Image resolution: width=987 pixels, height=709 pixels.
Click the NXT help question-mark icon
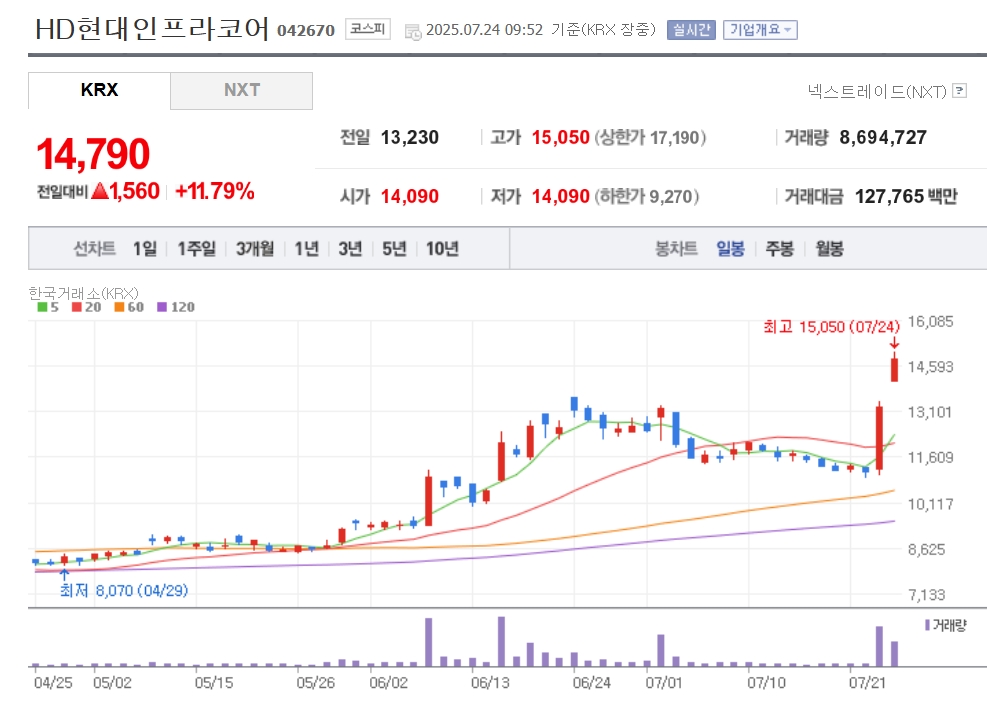point(959,91)
